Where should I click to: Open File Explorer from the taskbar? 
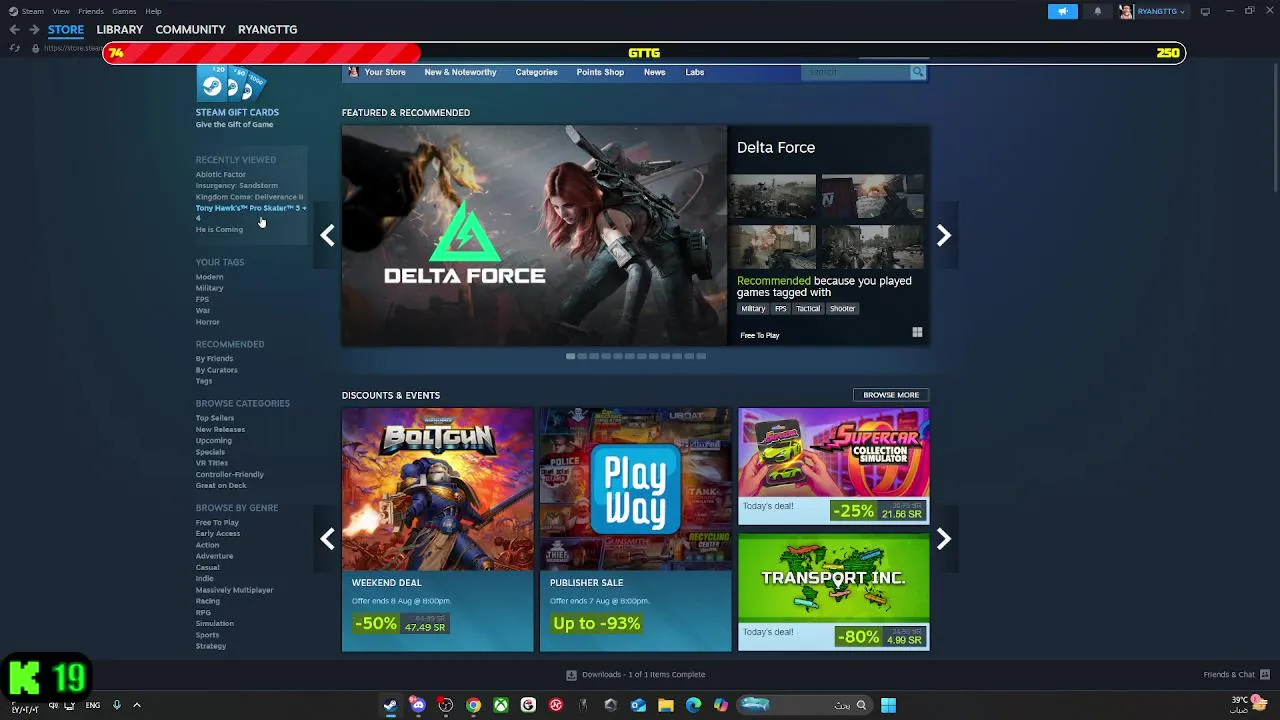[x=665, y=705]
